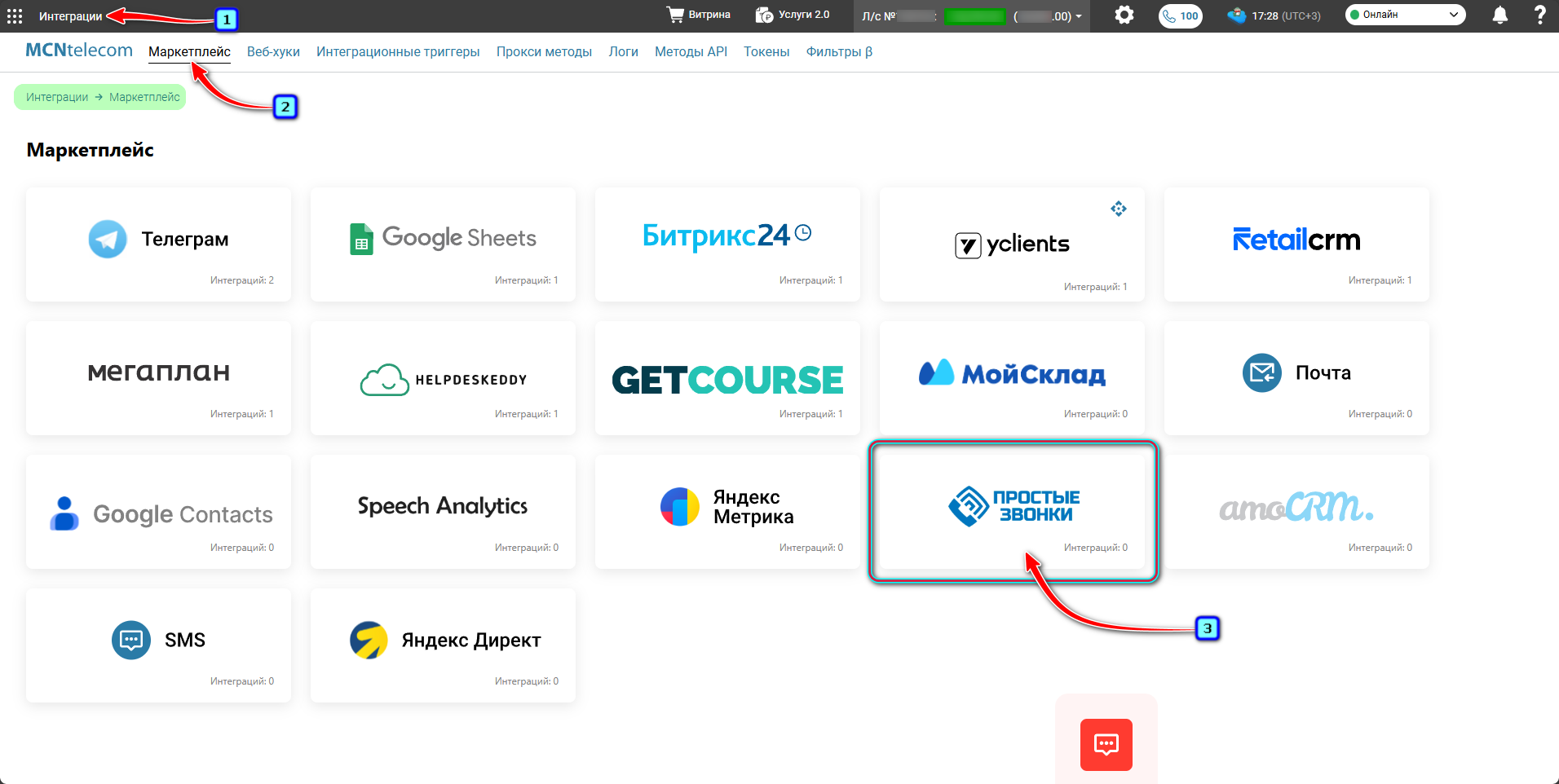Click the HelpDeskEddy cloud icon
The width and height of the screenshot is (1559, 784).
pos(385,380)
